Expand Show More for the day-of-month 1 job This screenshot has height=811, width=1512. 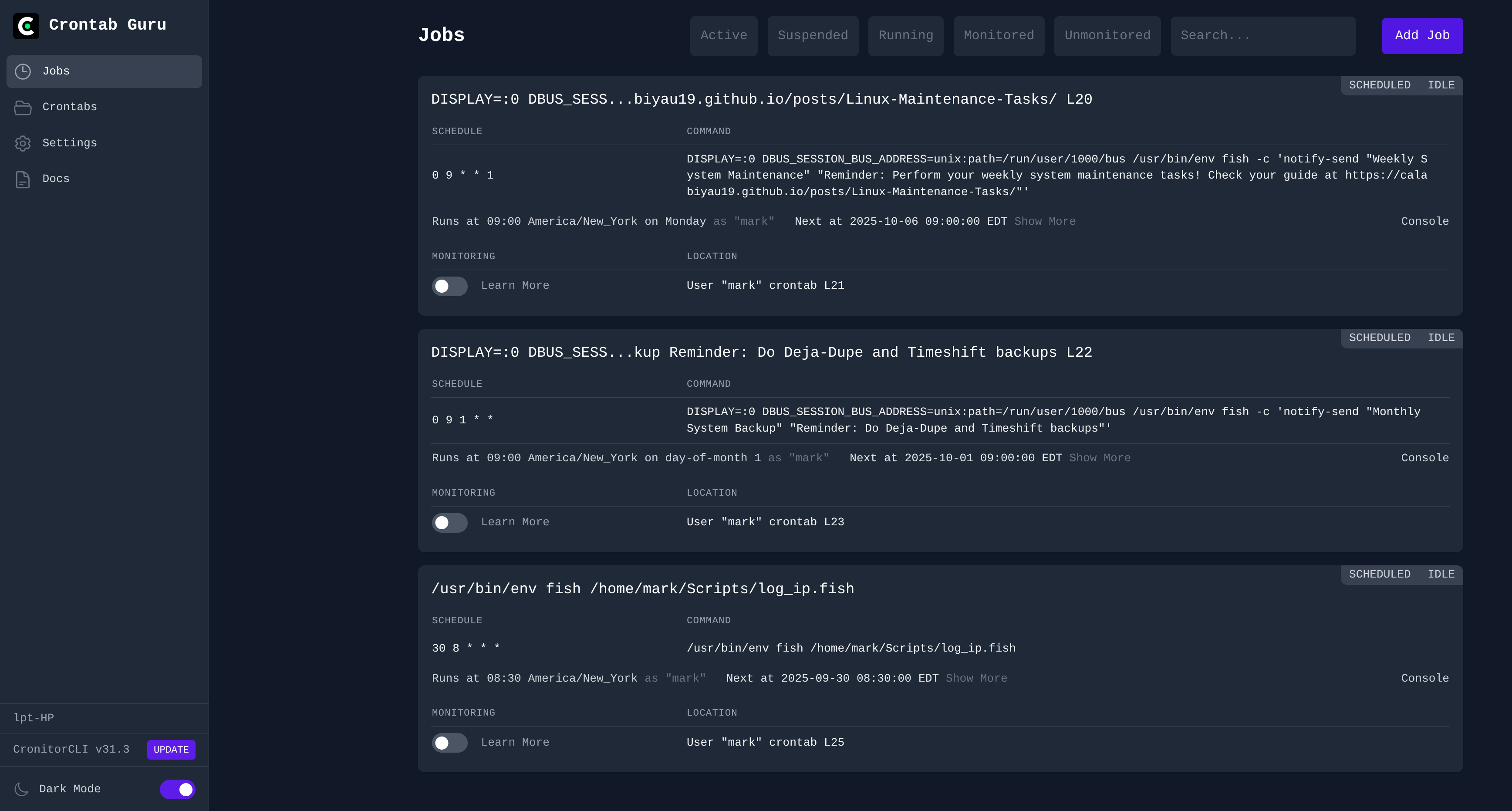click(x=1099, y=458)
